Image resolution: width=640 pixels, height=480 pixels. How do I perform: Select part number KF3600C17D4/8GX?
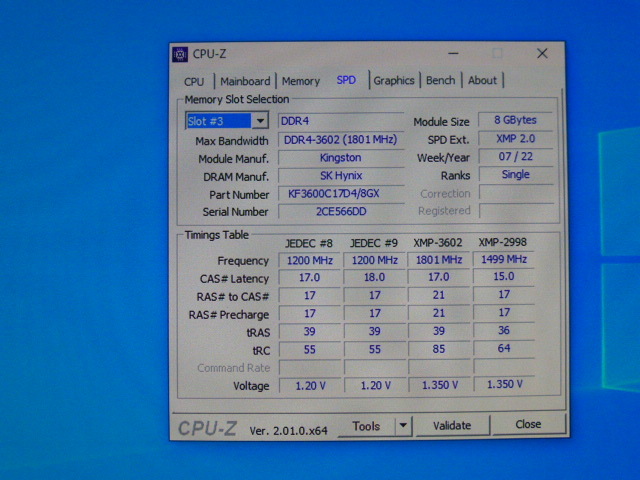pyautogui.click(x=341, y=193)
